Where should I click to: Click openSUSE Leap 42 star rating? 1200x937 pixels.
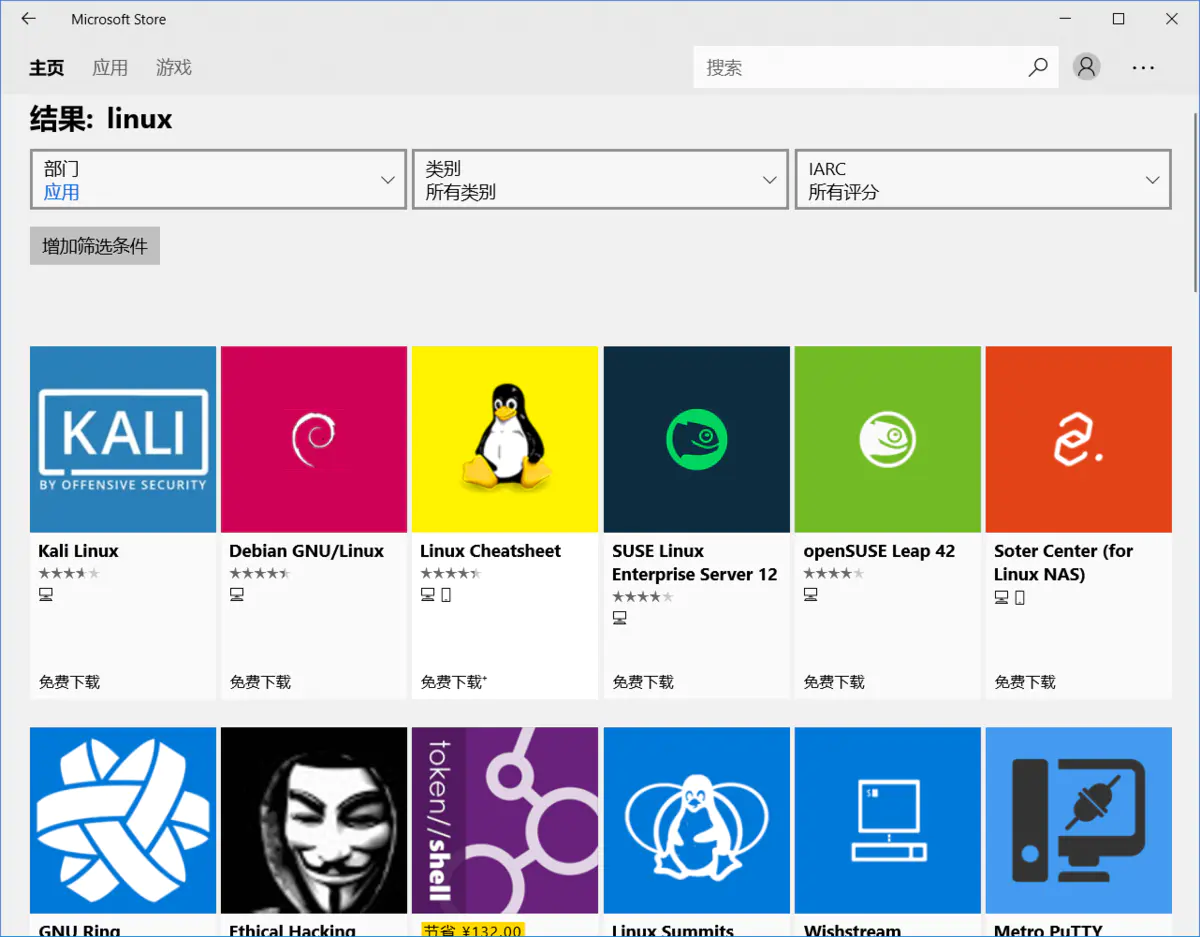coord(834,573)
